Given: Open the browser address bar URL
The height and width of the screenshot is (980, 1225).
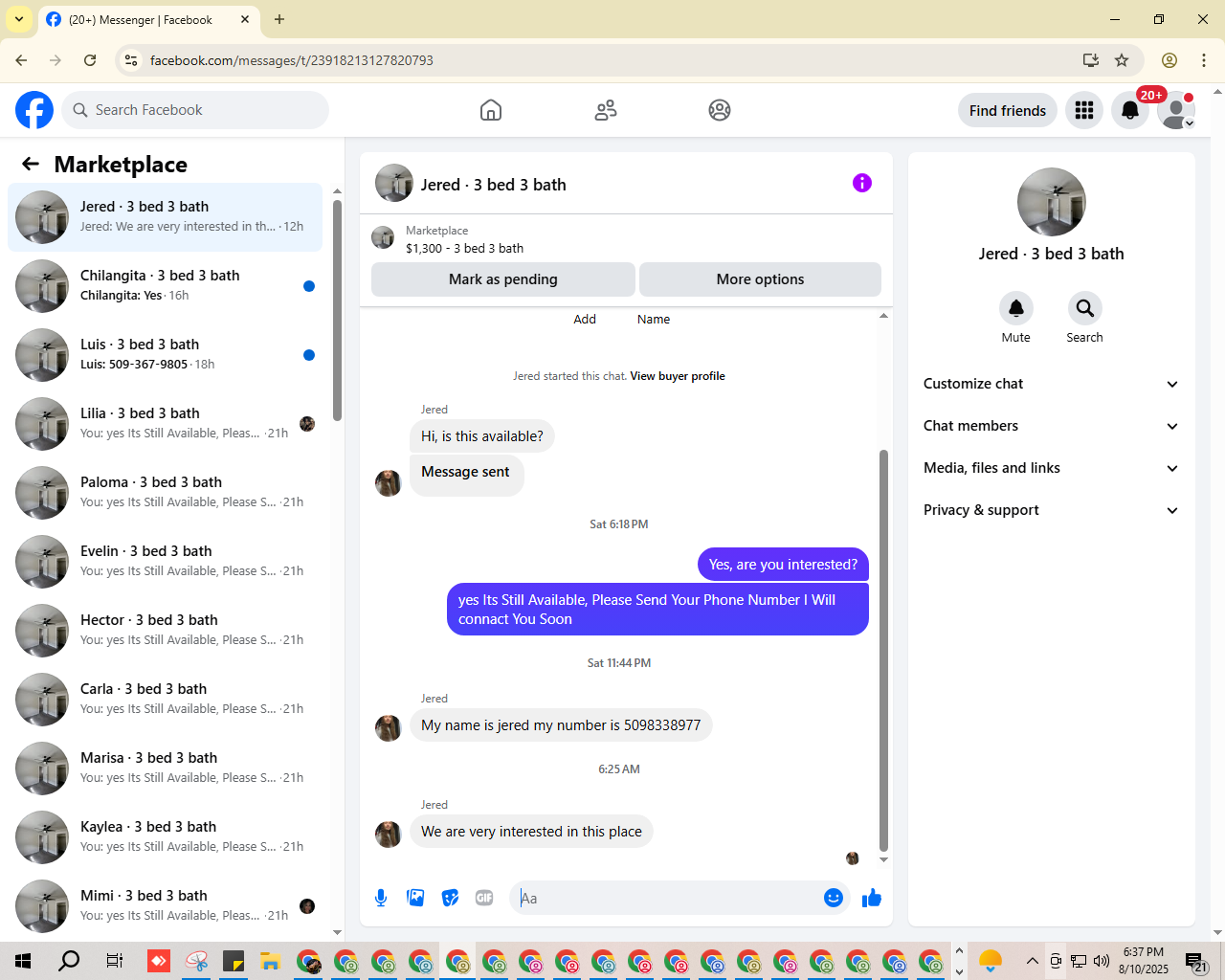Looking at the screenshot, I should pos(292,60).
